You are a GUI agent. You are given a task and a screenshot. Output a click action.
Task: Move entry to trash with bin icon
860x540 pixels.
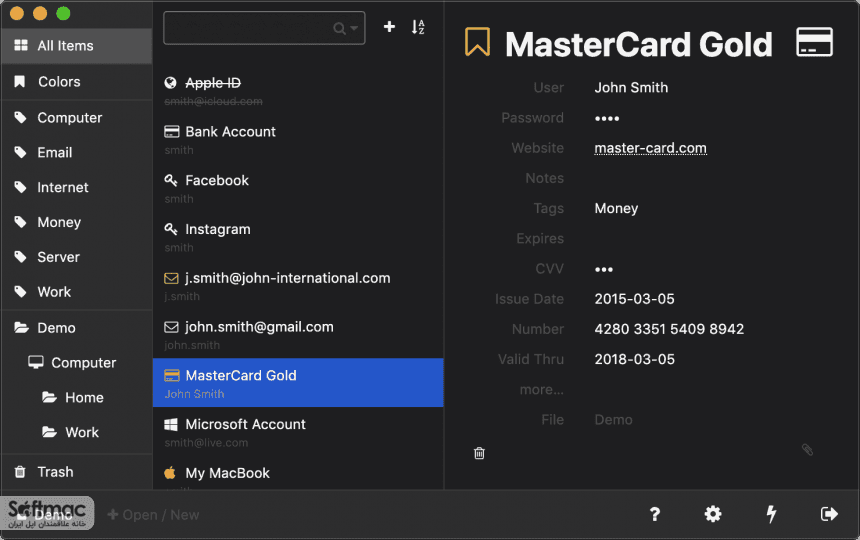(479, 453)
